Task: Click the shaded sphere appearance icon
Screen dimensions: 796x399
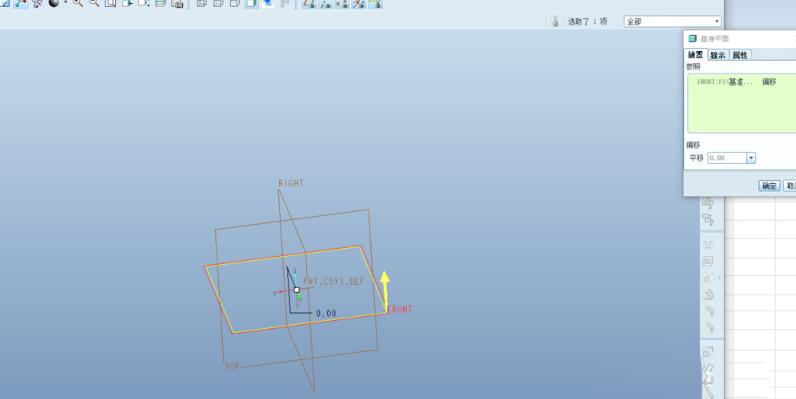Action: tap(54, 3)
